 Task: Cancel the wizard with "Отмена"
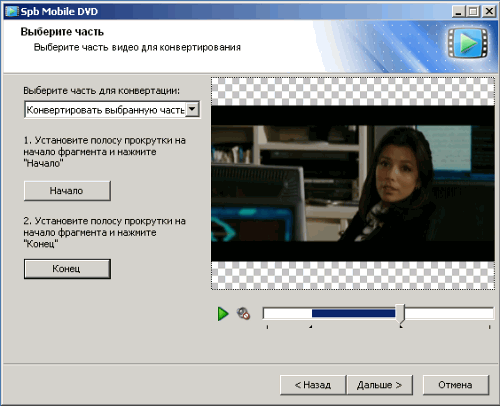click(x=456, y=385)
